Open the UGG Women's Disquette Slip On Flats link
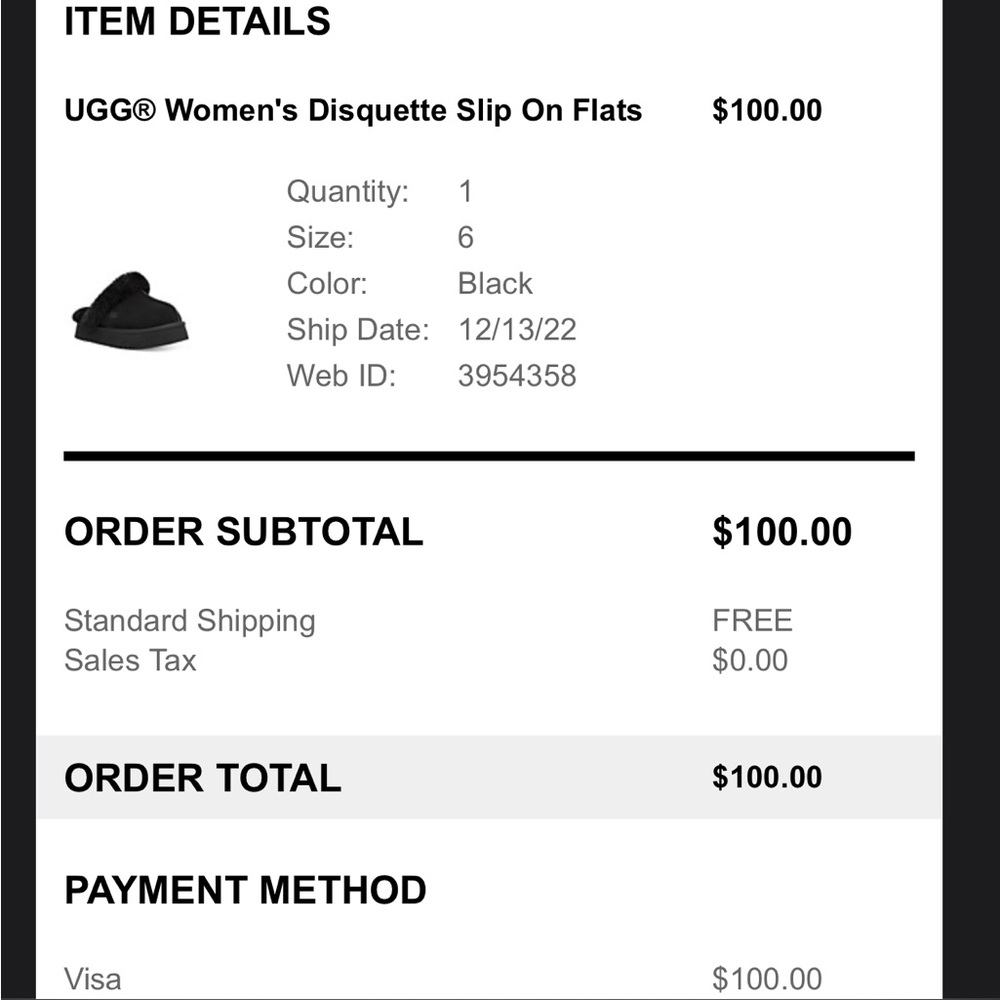 tap(353, 110)
